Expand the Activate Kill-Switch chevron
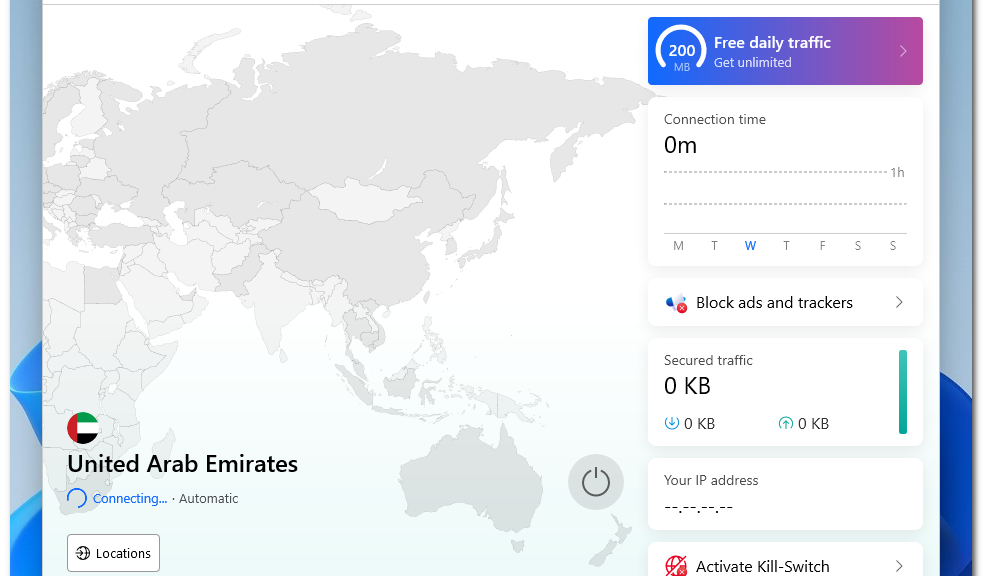The image size is (983, 576). (x=899, y=566)
